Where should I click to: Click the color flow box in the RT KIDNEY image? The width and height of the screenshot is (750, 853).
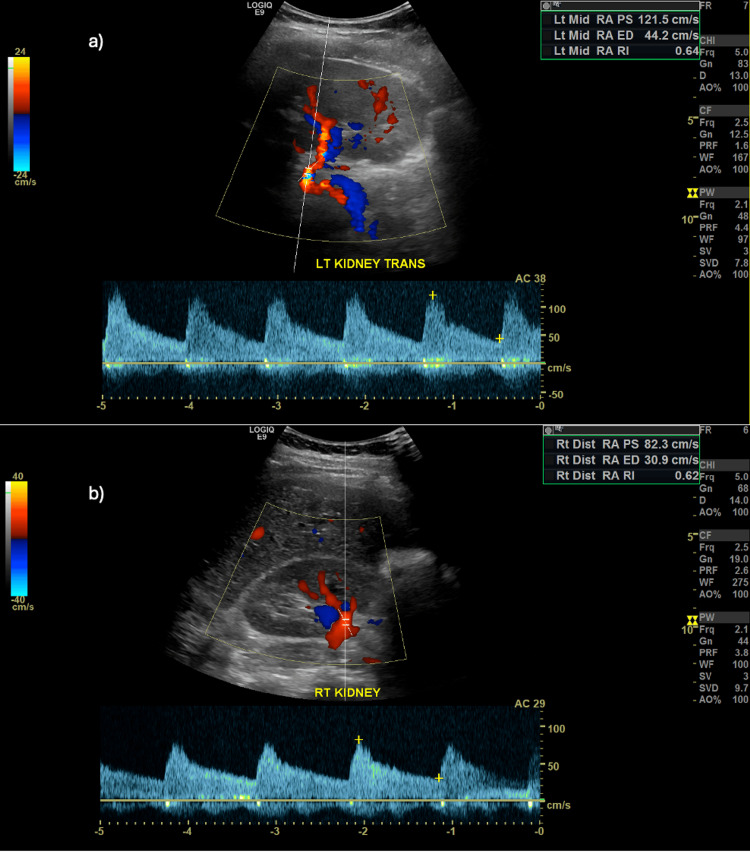[306, 582]
